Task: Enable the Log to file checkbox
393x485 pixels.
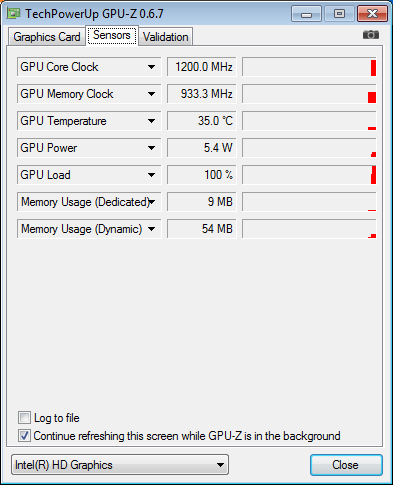Action: tap(24, 418)
